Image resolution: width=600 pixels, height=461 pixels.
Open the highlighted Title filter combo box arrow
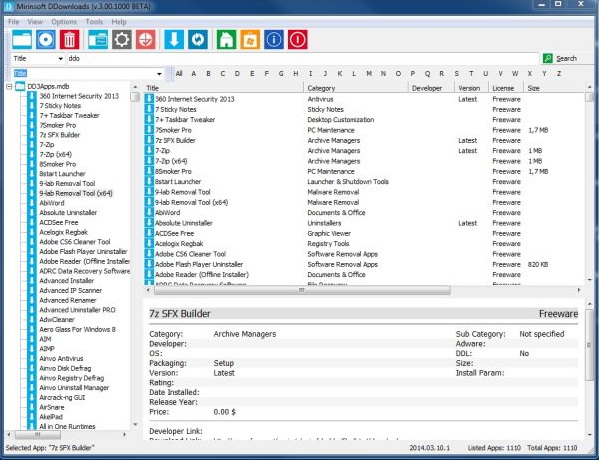click(159, 73)
